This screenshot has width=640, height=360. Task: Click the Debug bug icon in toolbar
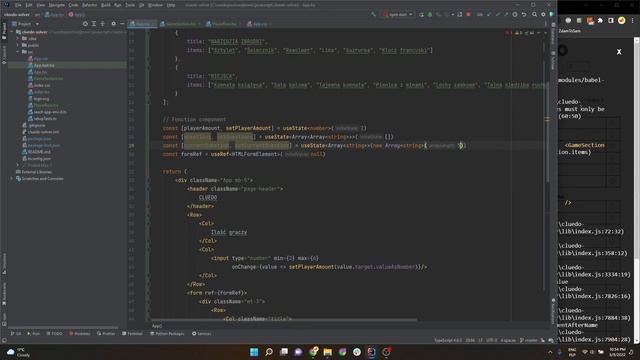click(x=430, y=14)
